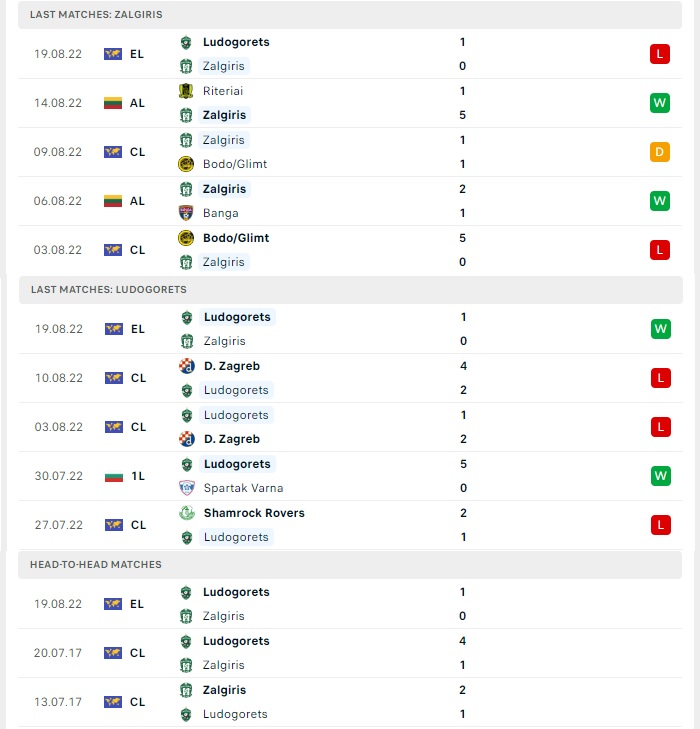Click Bodo/Glimt crest in 03.08.22 match

[186, 238]
